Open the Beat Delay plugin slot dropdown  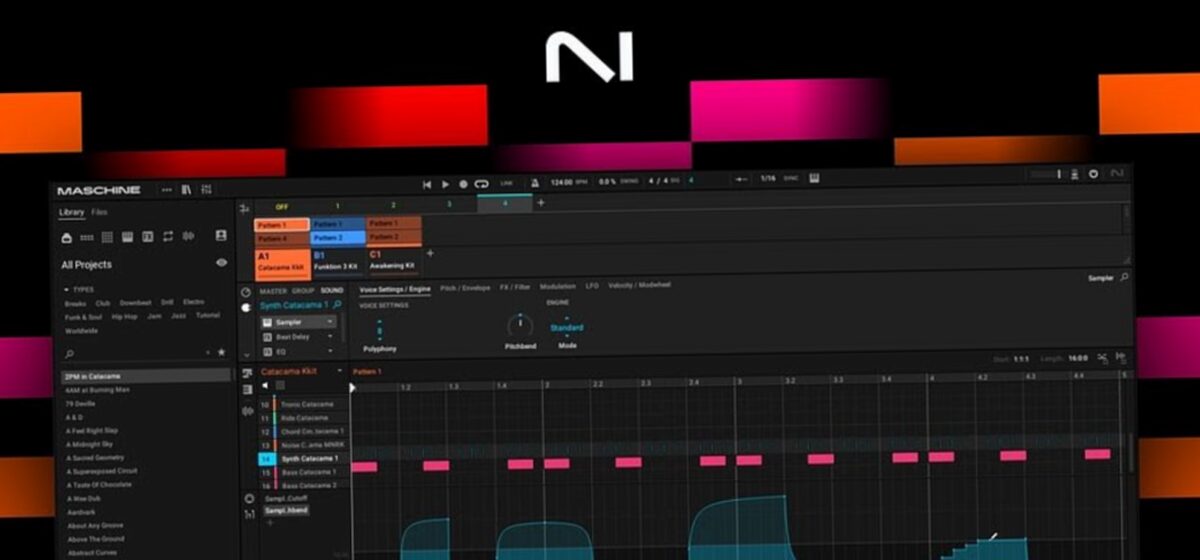pos(330,337)
